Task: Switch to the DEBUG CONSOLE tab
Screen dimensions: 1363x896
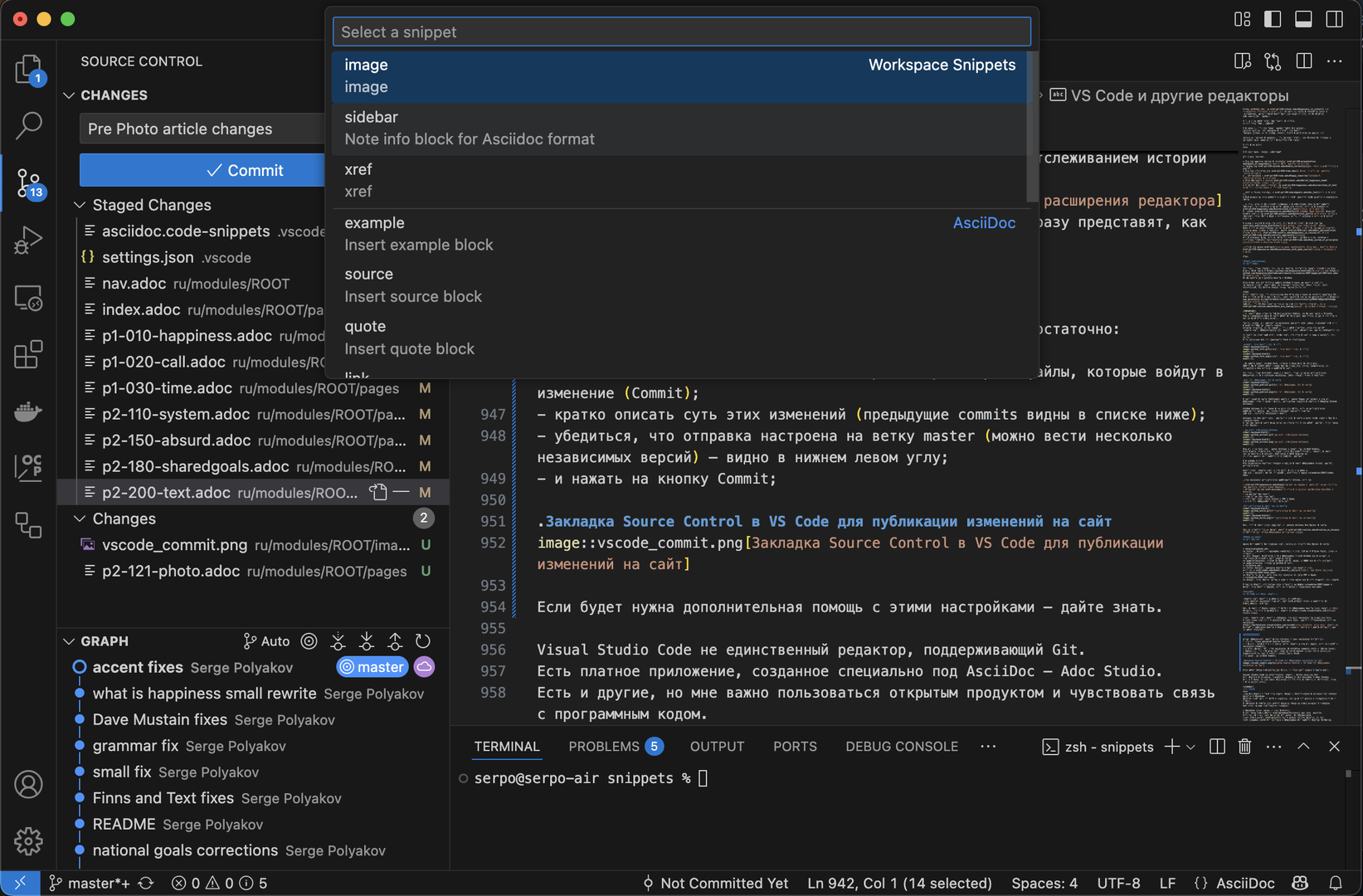Action: [901, 746]
